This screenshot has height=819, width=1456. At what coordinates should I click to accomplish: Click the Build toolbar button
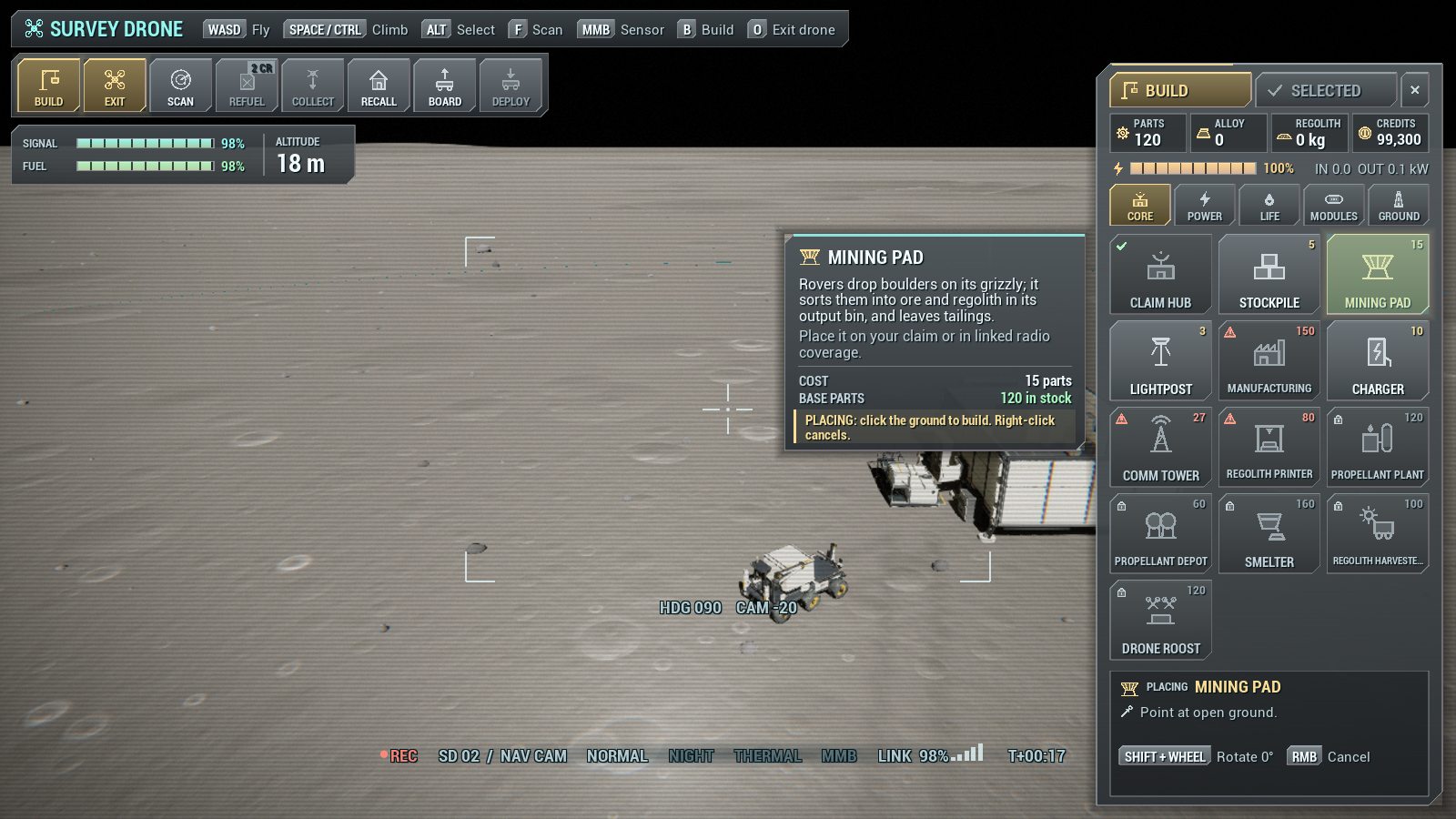pos(49,86)
